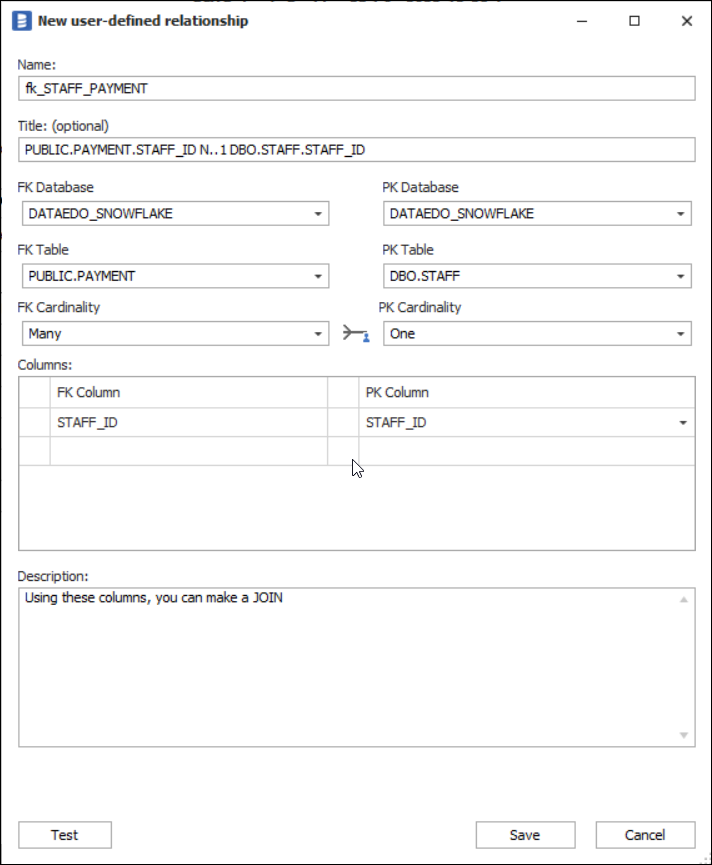Close the New user-defined relationship dialog

(686, 20)
